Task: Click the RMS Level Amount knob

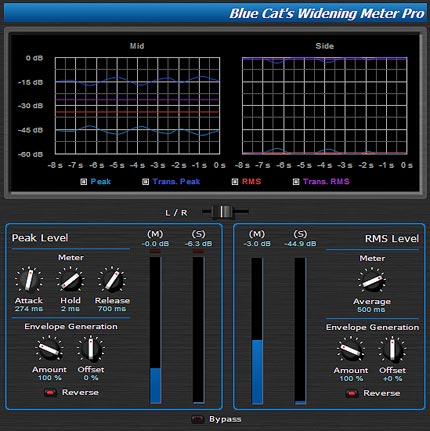Action: coord(351,350)
